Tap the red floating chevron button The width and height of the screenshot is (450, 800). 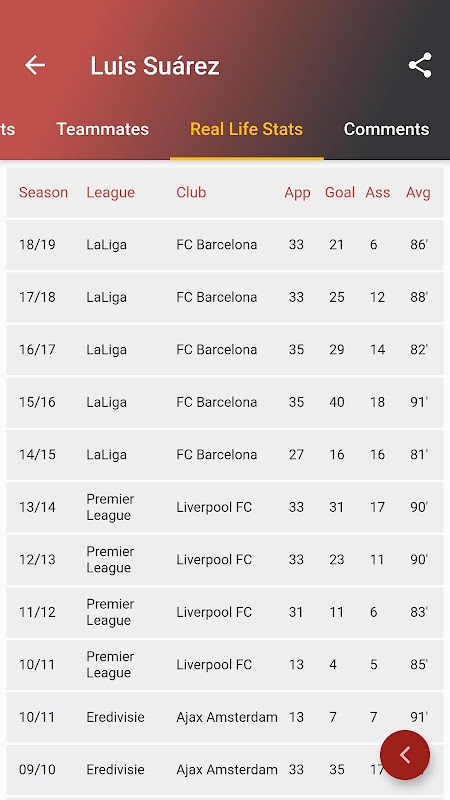pyautogui.click(x=405, y=755)
